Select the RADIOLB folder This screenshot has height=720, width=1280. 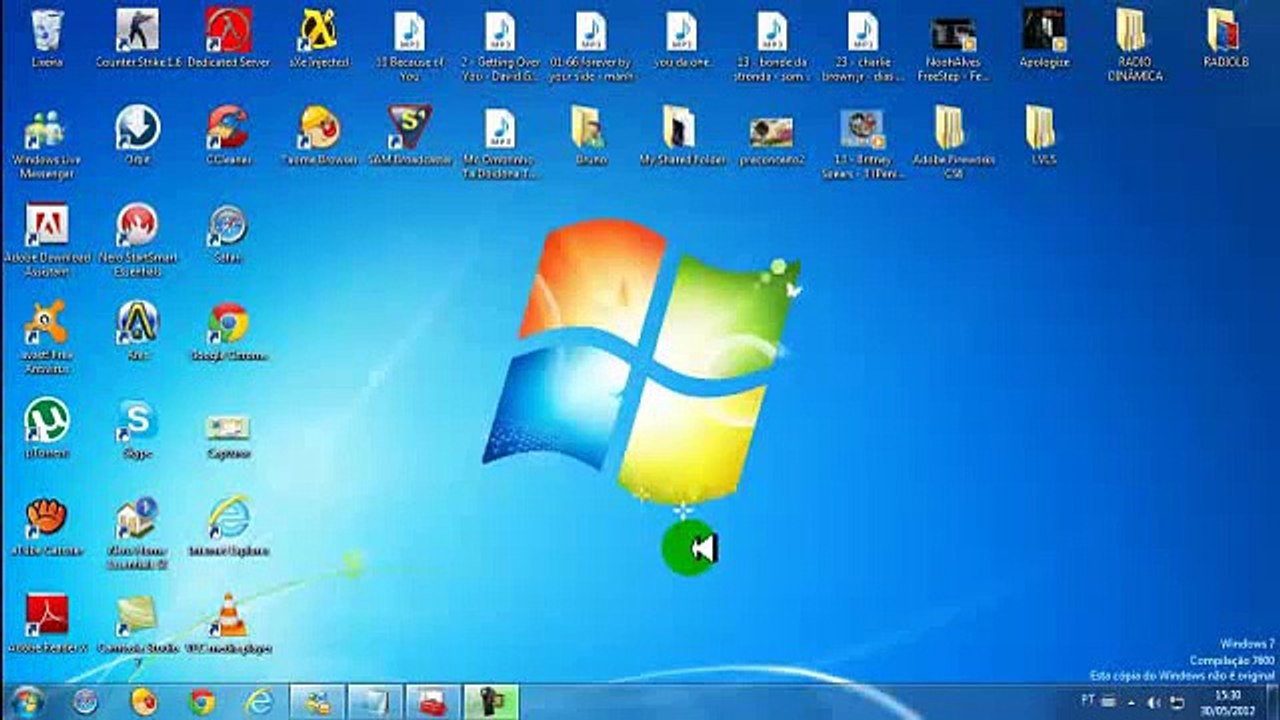(x=1224, y=39)
